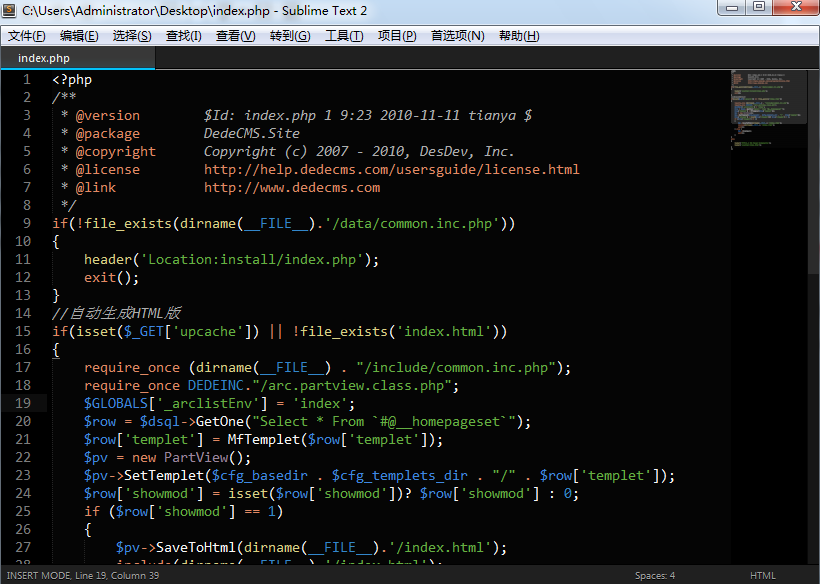Click line number 1 in gutter
The height and width of the screenshot is (584, 820).
pos(27,79)
